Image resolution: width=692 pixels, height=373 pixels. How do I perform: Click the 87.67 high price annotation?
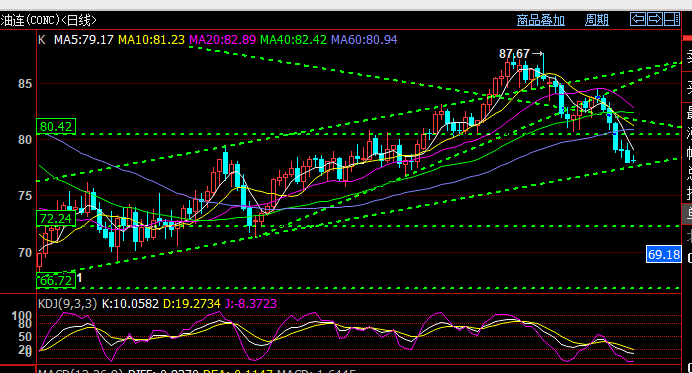tap(514, 54)
